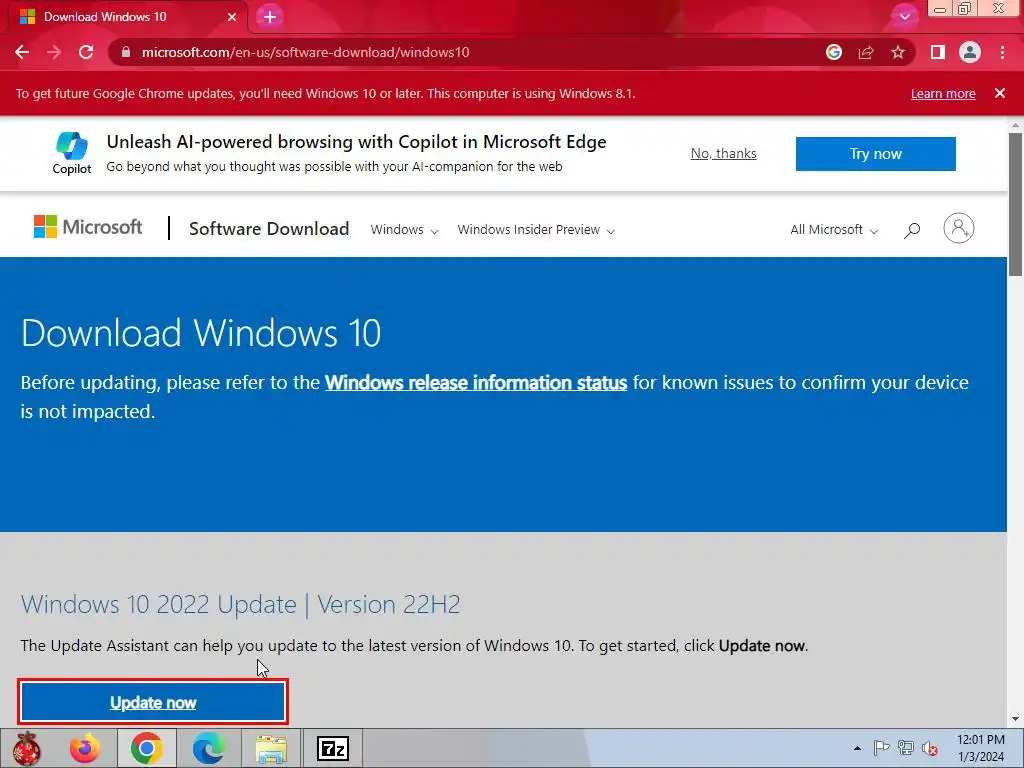Switch to Chrome in the taskbar

pyautogui.click(x=146, y=748)
